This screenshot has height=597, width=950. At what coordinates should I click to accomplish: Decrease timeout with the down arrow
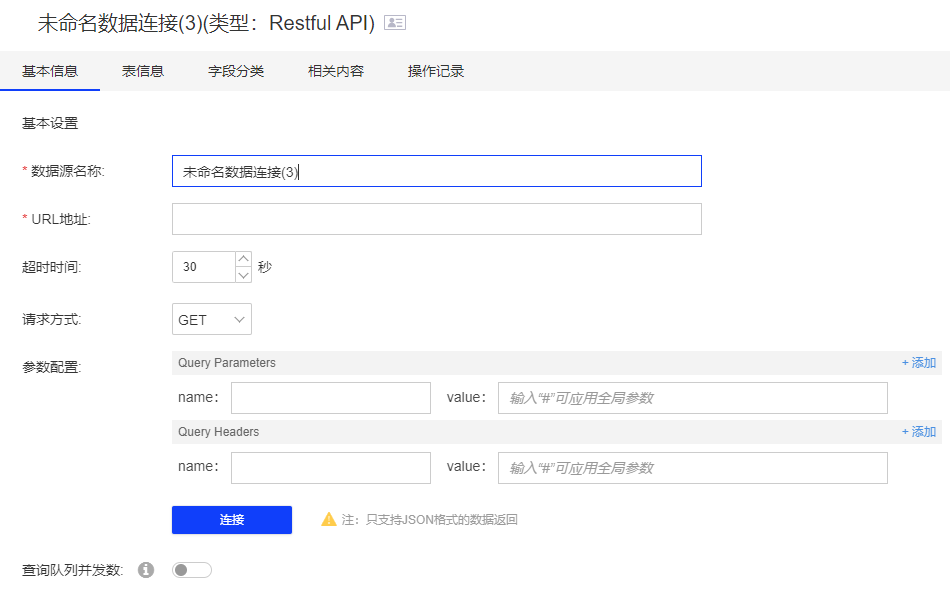(243, 275)
